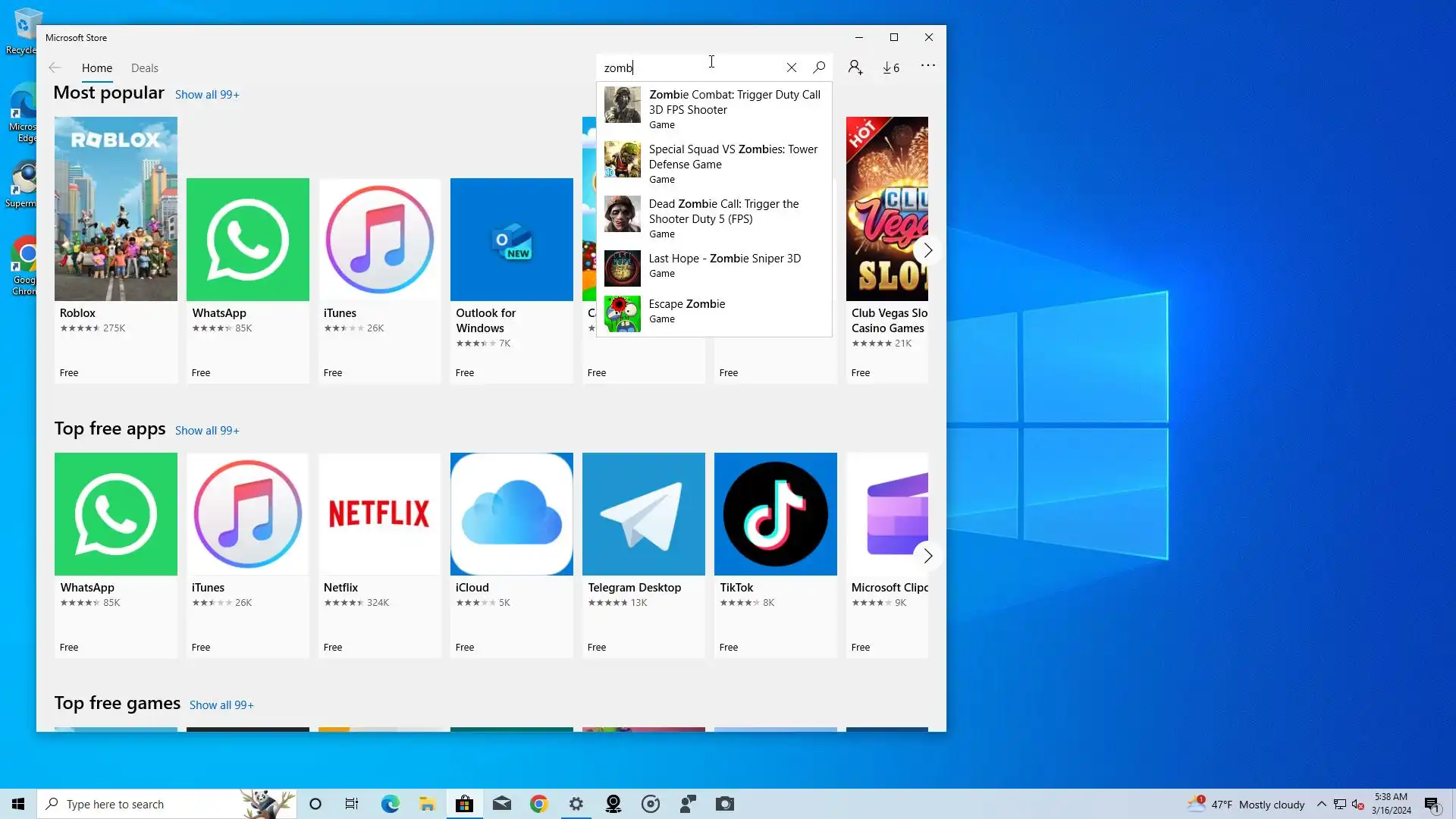Open downloads and updates icon
This screenshot has height=819, width=1456.
891,67
